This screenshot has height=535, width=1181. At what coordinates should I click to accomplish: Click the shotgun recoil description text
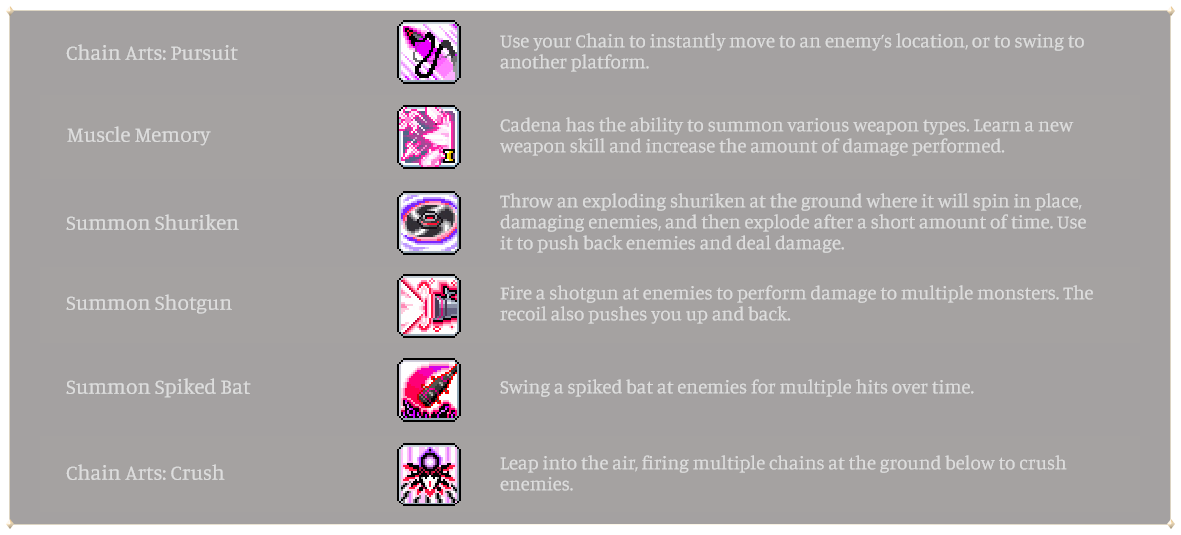coord(796,304)
